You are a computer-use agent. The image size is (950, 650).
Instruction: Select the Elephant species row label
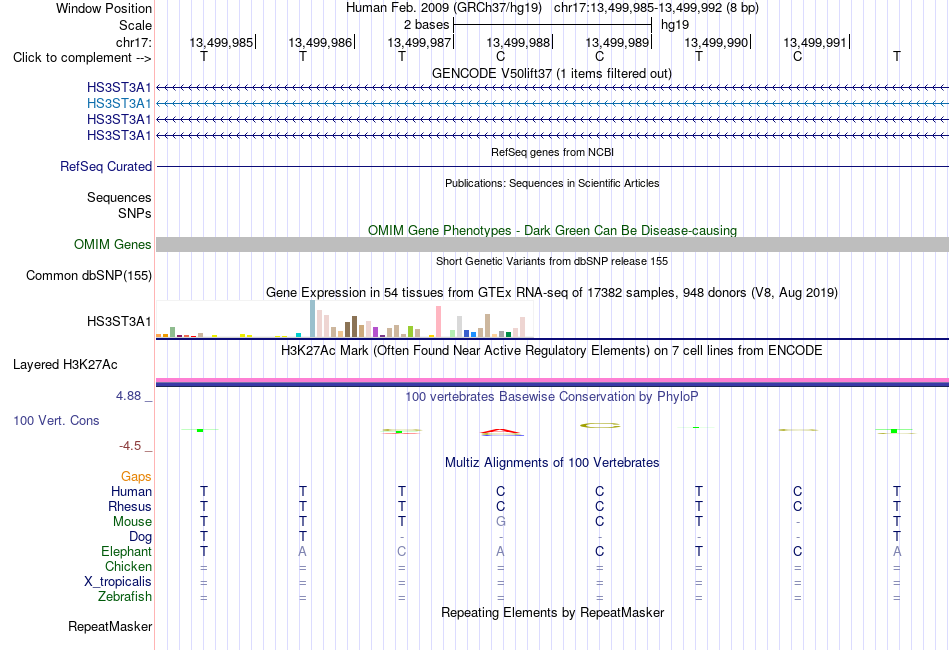tap(126, 551)
